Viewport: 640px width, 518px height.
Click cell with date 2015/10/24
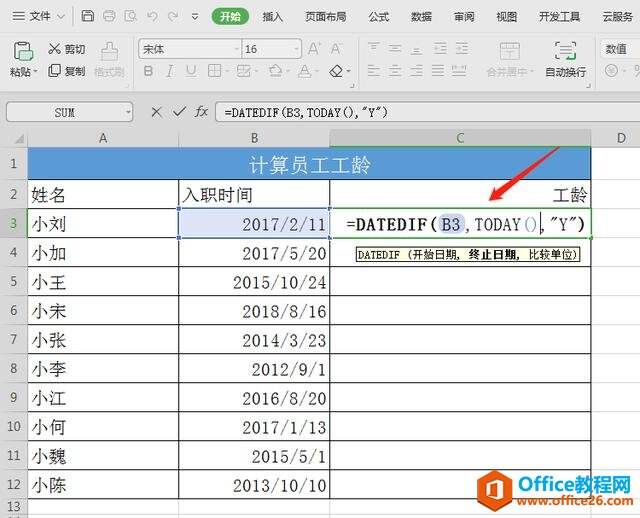click(x=254, y=281)
